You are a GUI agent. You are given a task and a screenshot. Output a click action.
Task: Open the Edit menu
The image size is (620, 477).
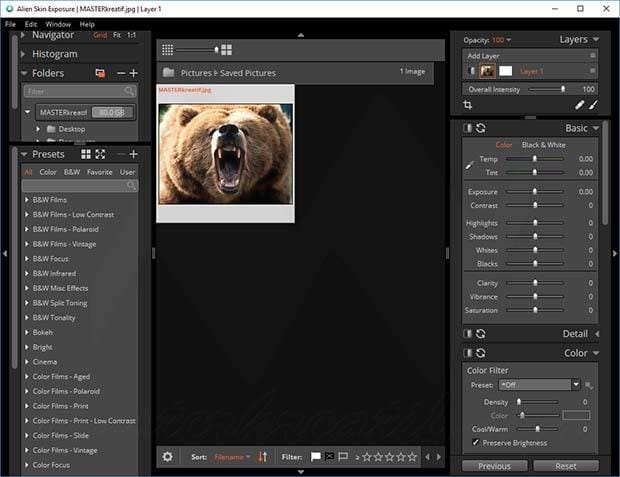pos(31,23)
